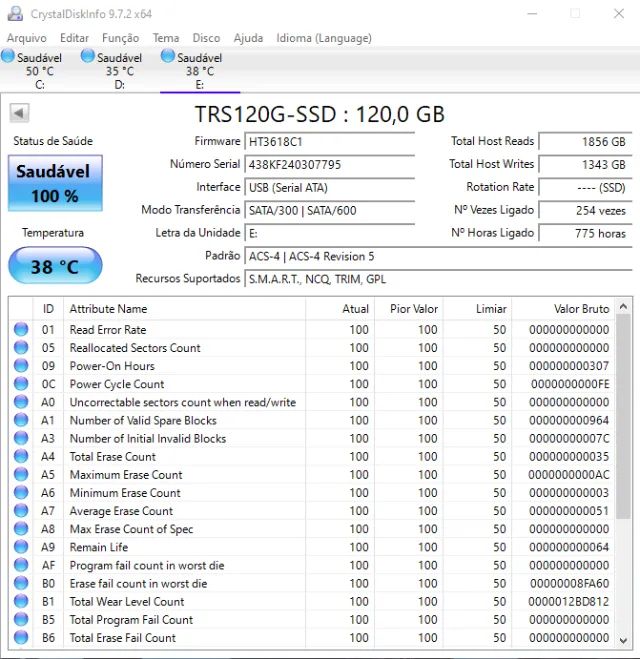Click the scroll down arrow of attribute list
640x659 pixels.
click(x=623, y=640)
